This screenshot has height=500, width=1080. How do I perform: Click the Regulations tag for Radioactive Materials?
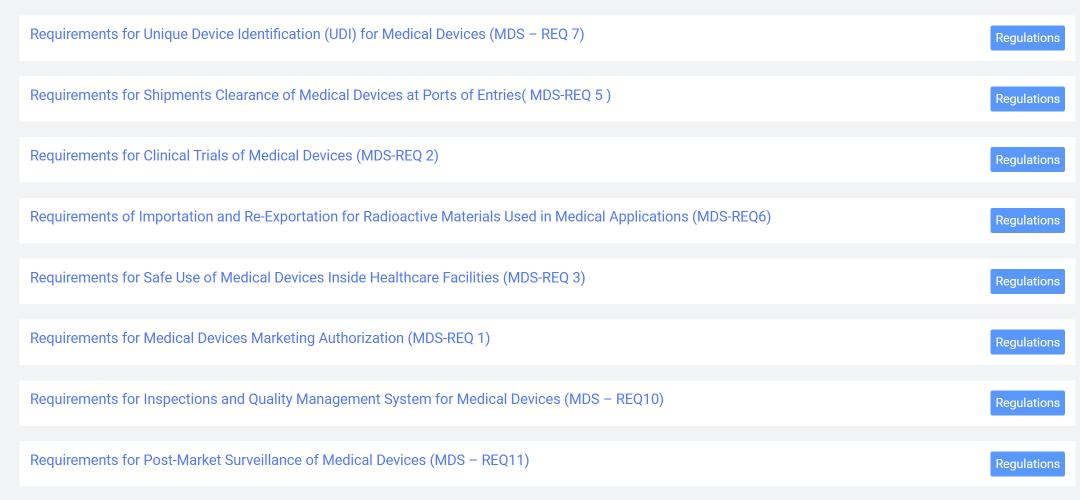click(x=1027, y=221)
